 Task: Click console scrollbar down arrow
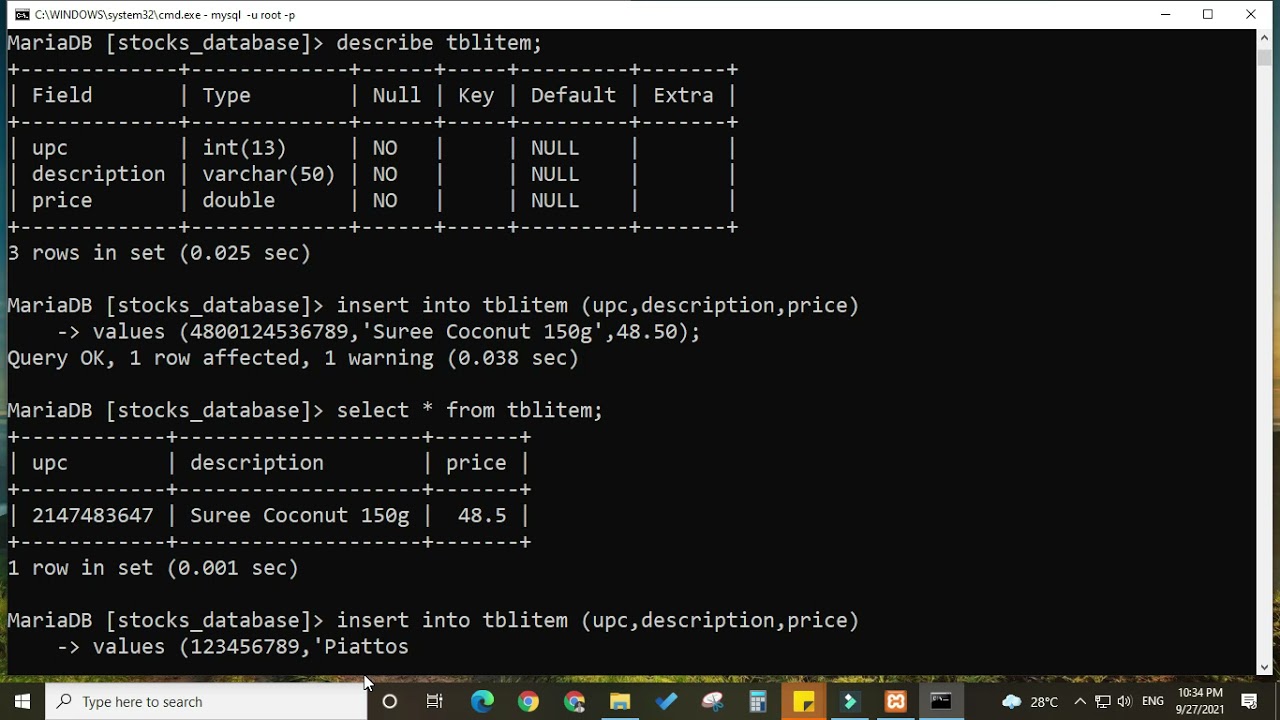(x=1264, y=667)
